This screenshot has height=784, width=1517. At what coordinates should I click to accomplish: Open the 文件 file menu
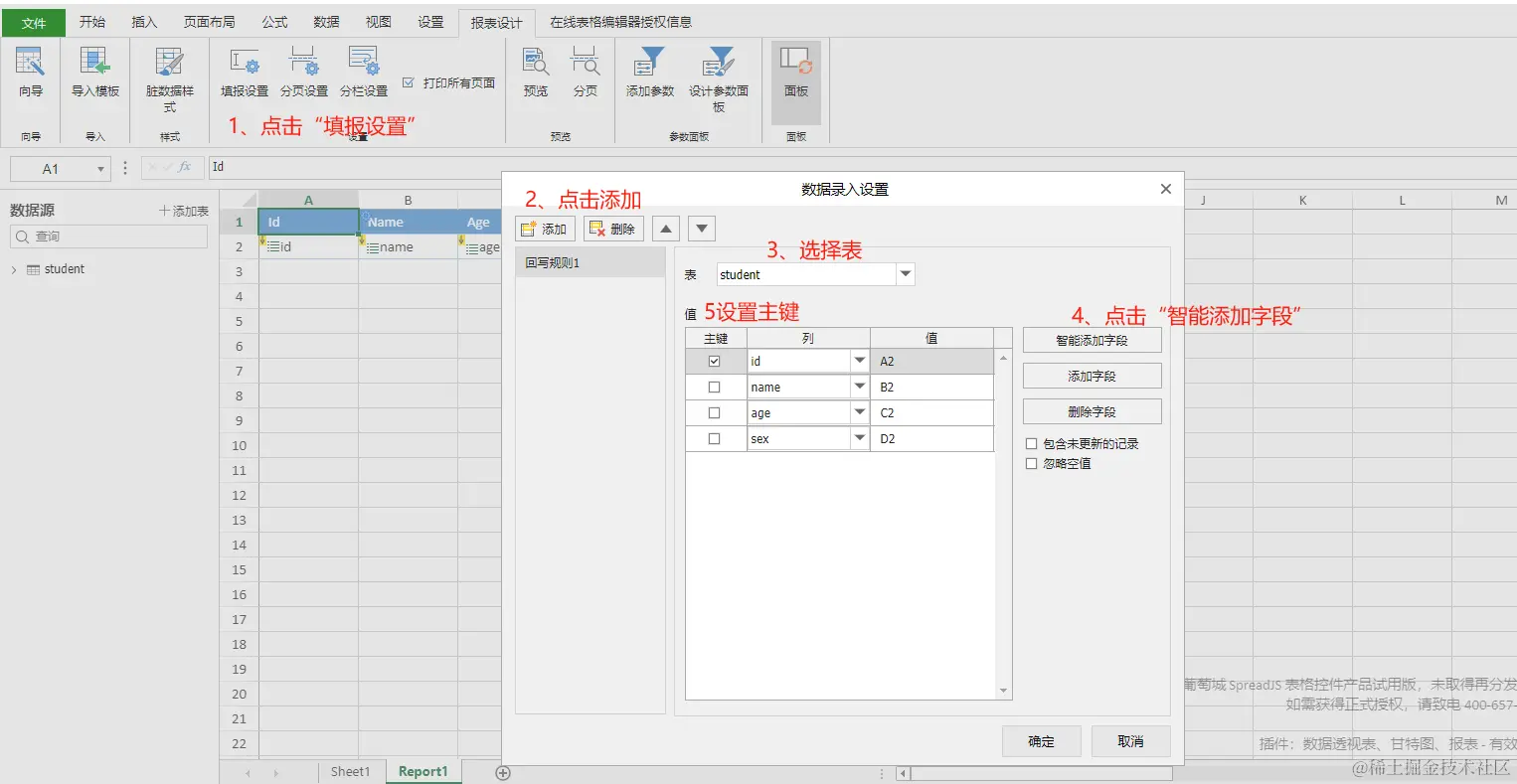(34, 22)
